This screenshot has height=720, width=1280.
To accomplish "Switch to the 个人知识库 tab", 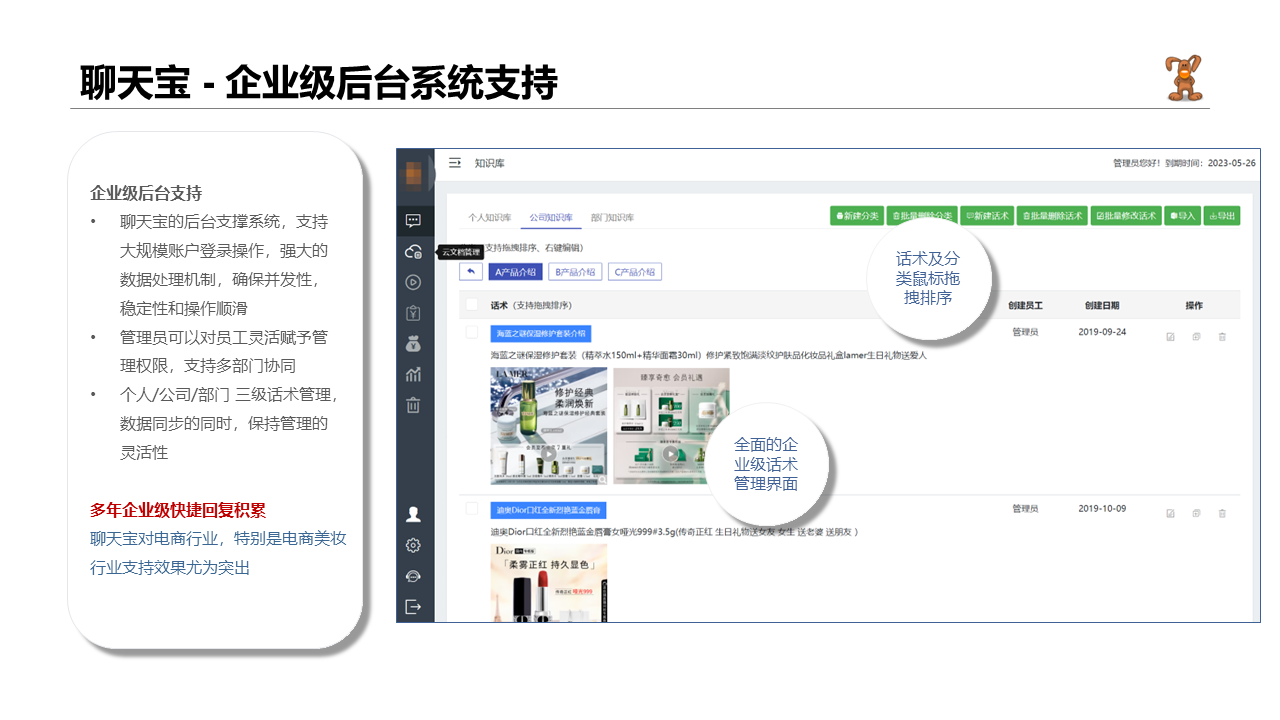I will [x=491, y=216].
